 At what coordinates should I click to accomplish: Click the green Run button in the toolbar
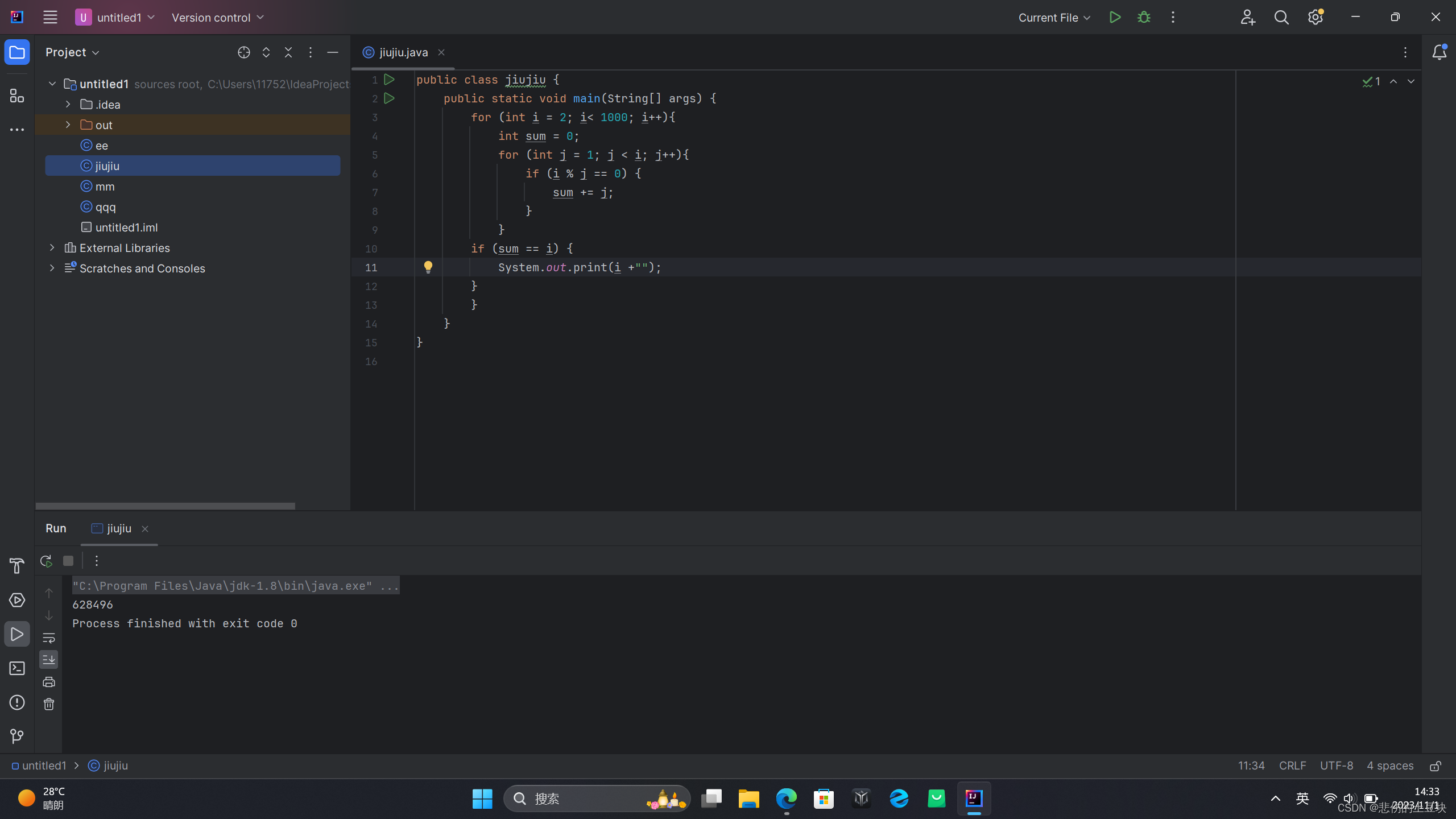tap(1115, 17)
